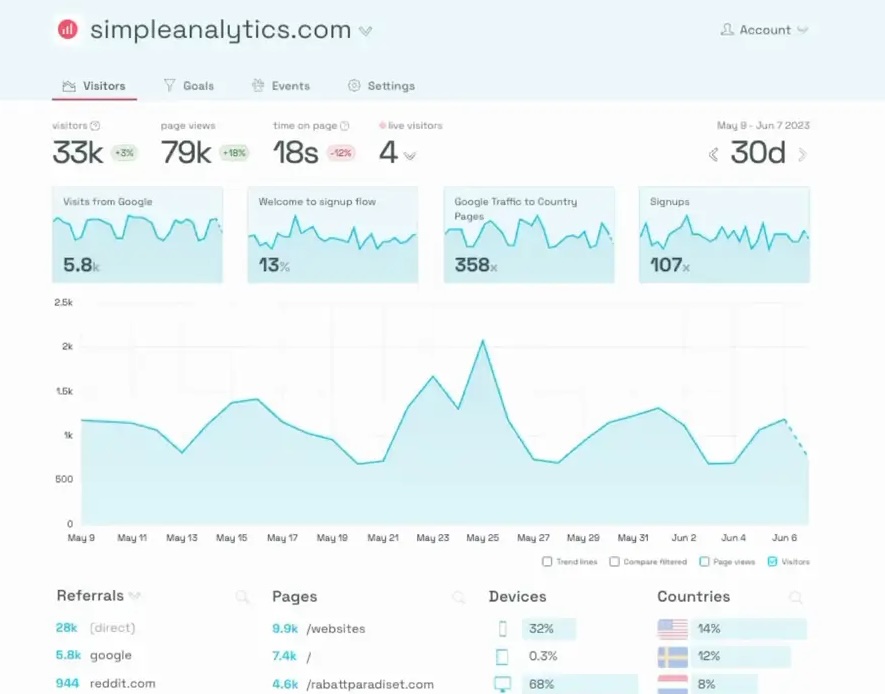Expand the live visitors chevron
This screenshot has width=885, height=694.
[410, 156]
